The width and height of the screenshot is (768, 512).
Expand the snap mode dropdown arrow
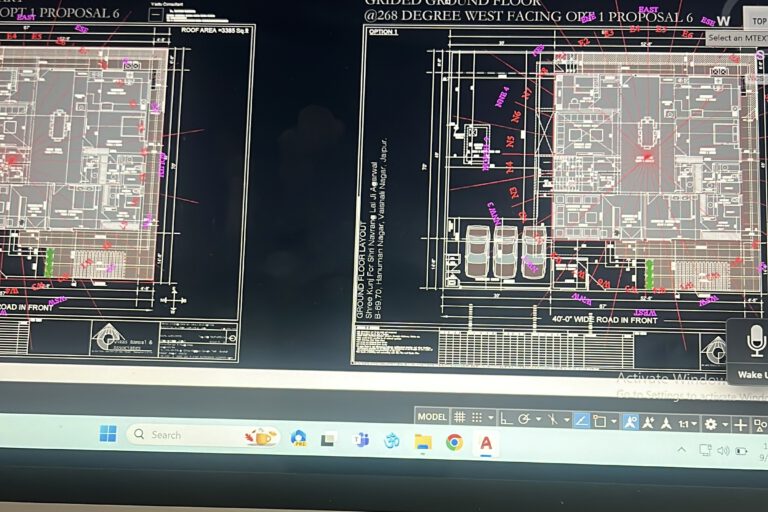(490, 418)
